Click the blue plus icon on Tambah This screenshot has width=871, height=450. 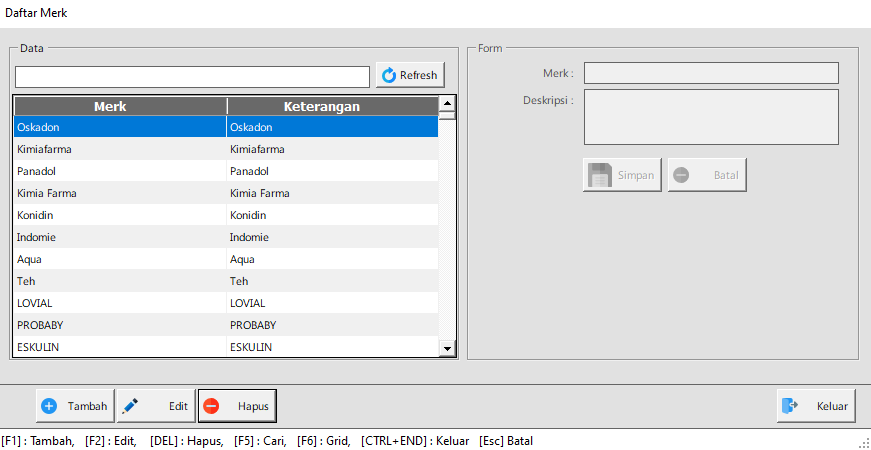click(x=49, y=406)
